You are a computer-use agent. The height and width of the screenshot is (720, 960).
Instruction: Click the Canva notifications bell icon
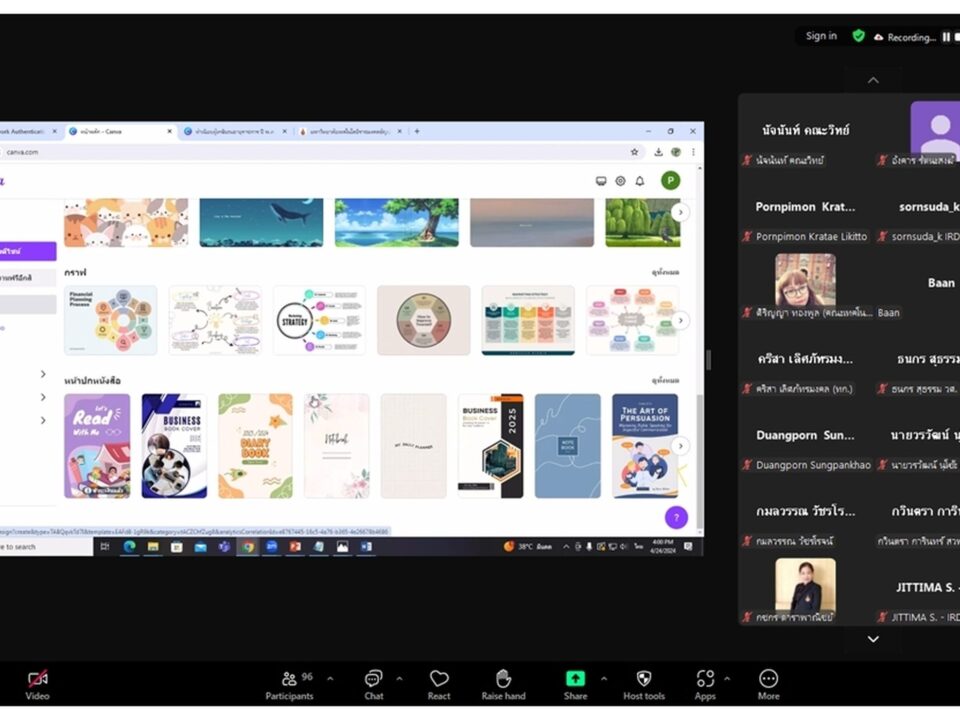click(x=640, y=181)
